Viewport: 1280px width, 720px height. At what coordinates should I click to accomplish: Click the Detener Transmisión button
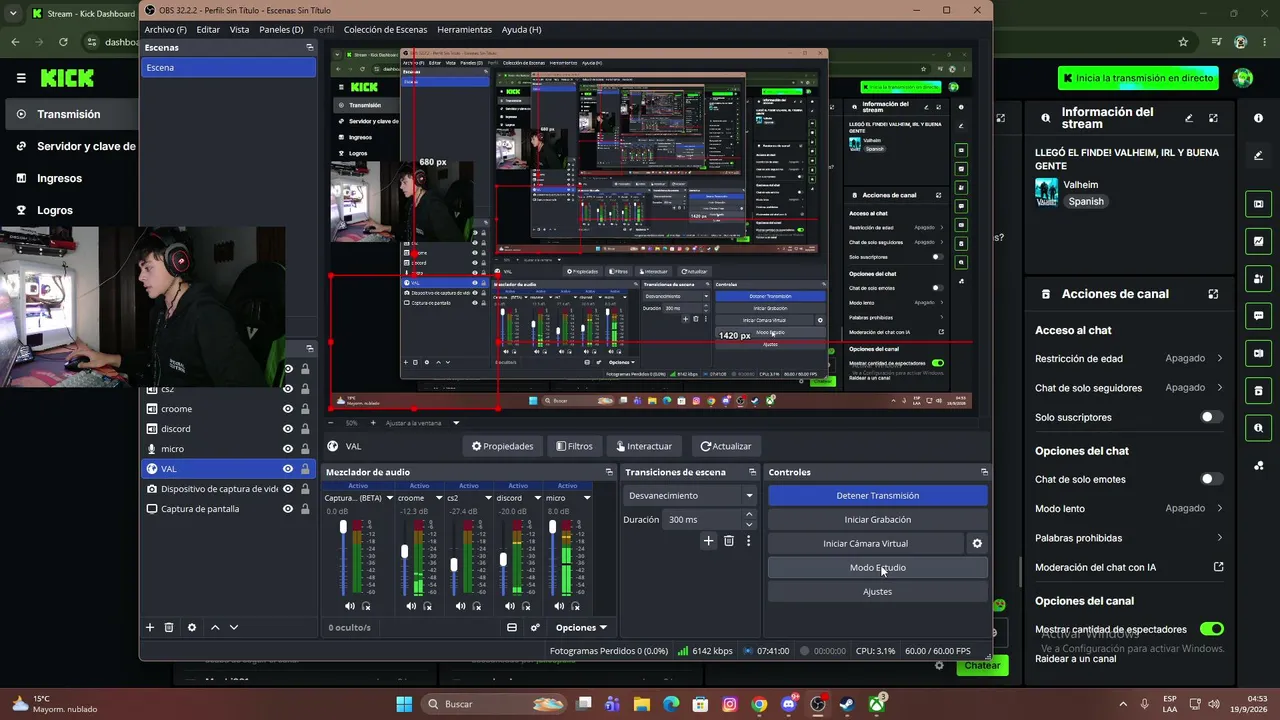coord(877,496)
